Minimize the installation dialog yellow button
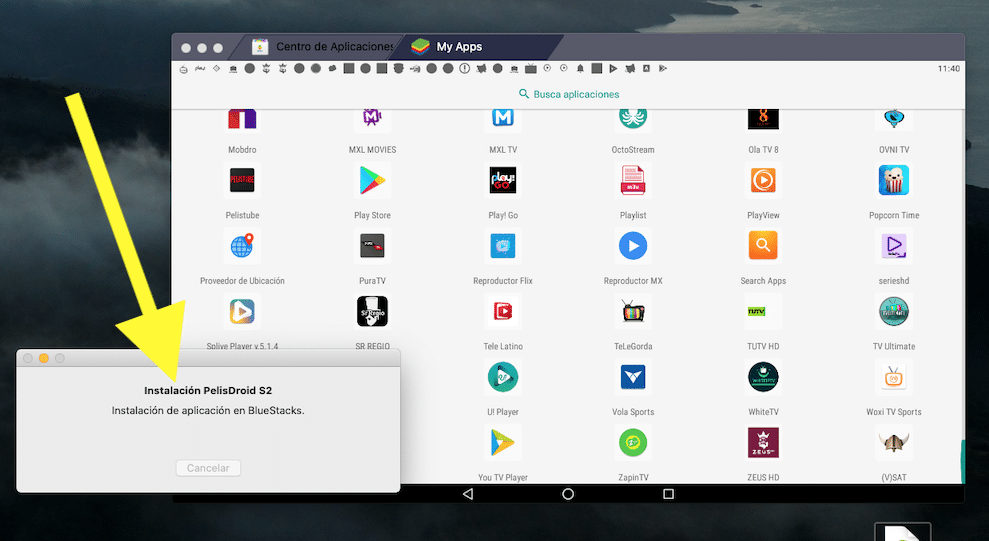The image size is (989, 541). (x=44, y=358)
